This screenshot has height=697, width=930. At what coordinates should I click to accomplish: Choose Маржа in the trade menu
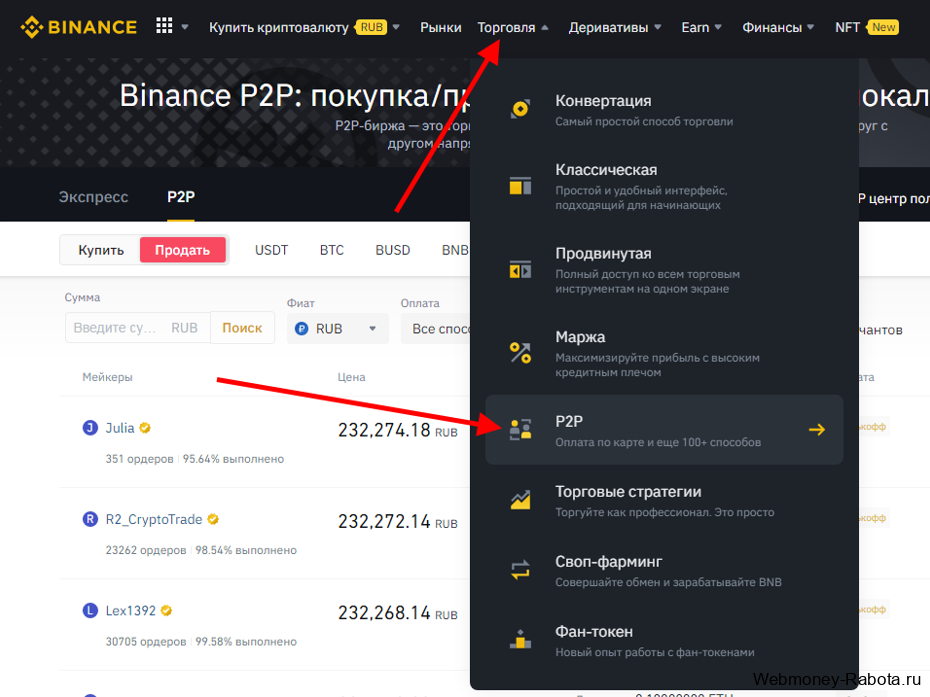(664, 354)
